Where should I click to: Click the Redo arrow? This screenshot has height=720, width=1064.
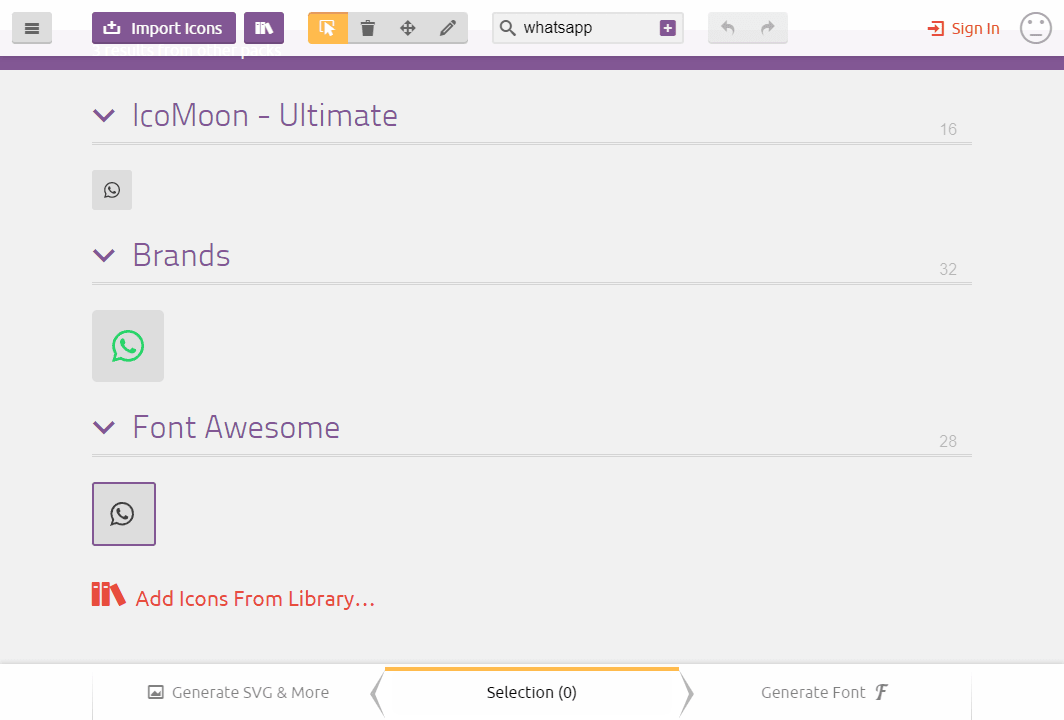click(x=767, y=27)
